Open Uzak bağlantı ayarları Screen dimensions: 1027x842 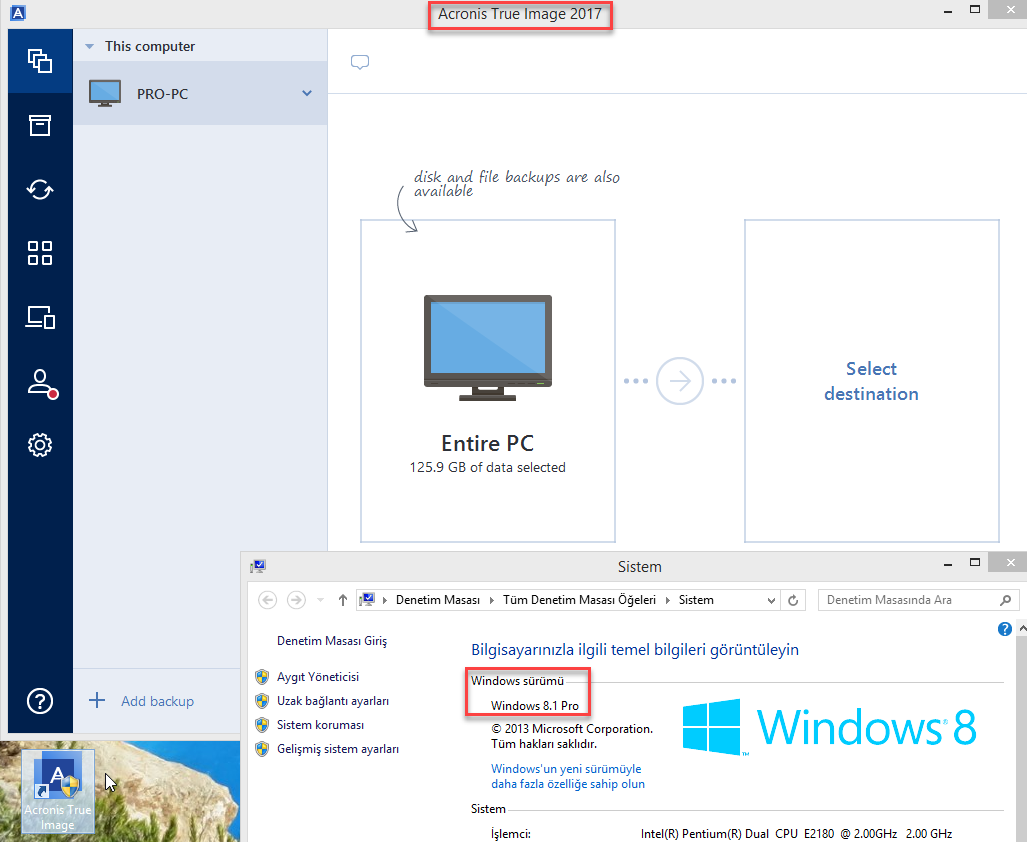(333, 701)
